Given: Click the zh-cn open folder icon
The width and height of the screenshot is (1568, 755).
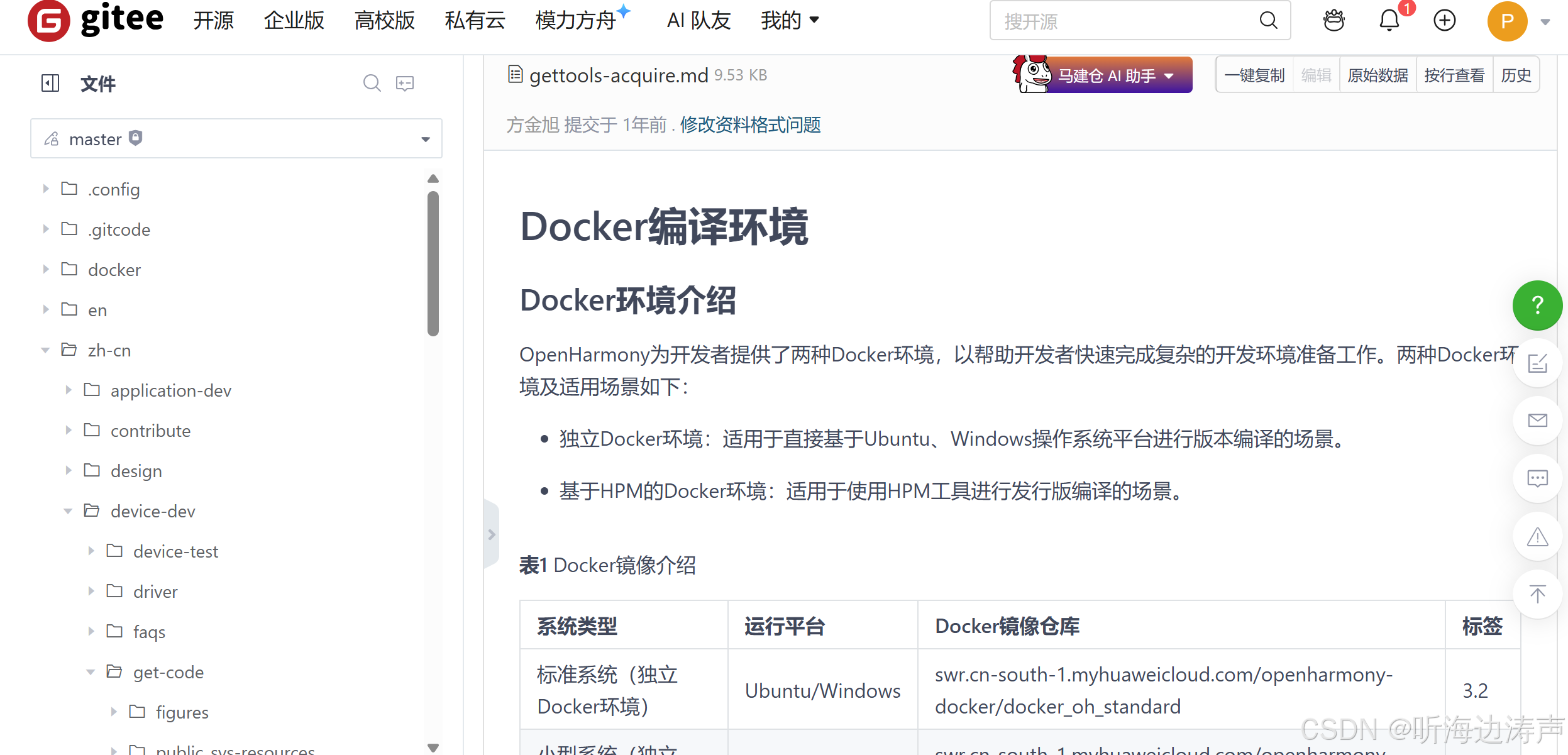Looking at the screenshot, I should point(69,350).
